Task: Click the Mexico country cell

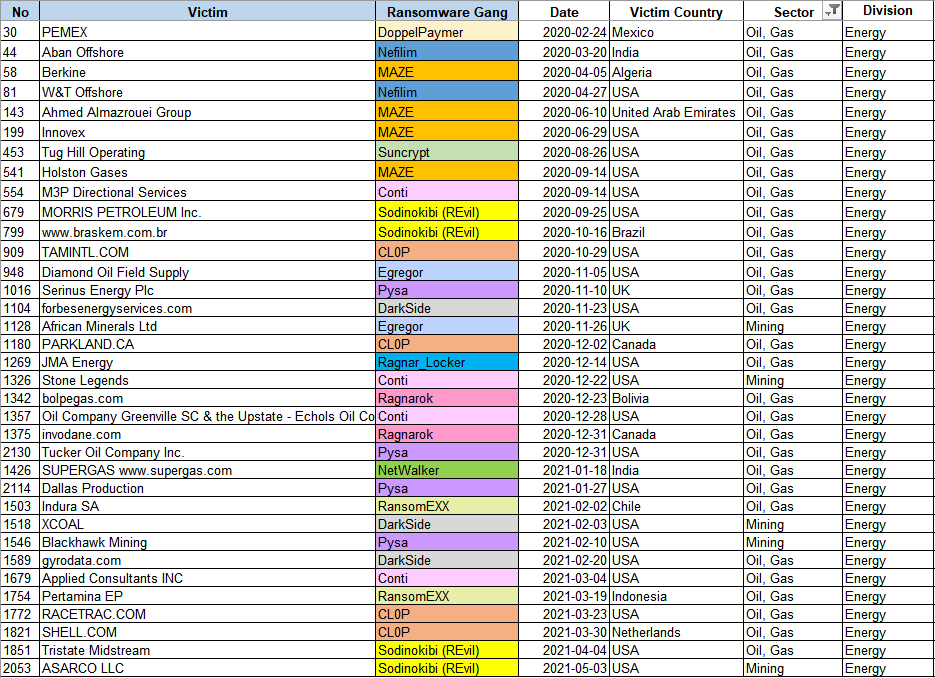Action: [676, 32]
